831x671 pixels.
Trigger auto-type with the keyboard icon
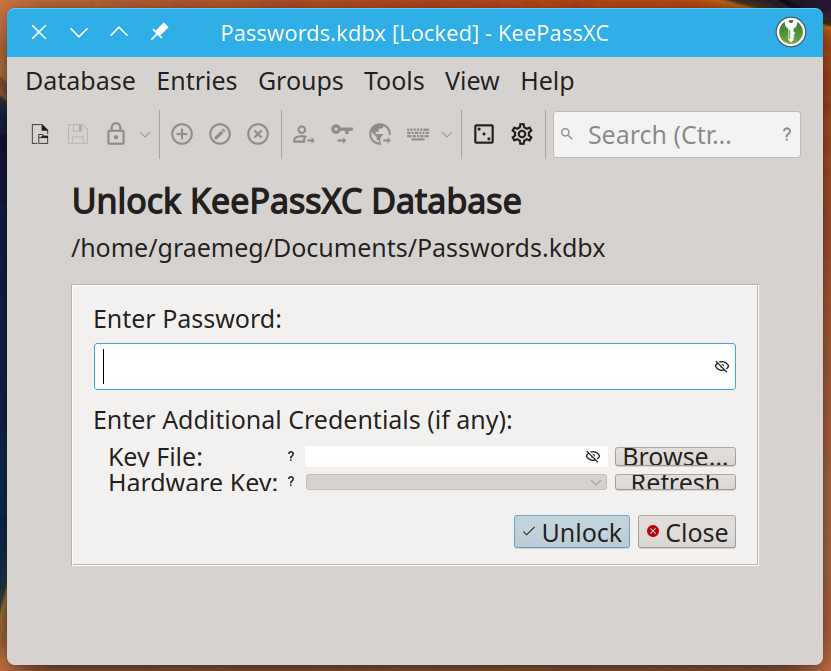tap(419, 134)
